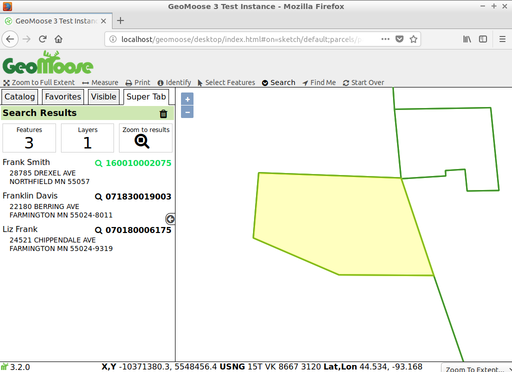Open the Search tool
The image size is (512, 372).
pos(279,82)
